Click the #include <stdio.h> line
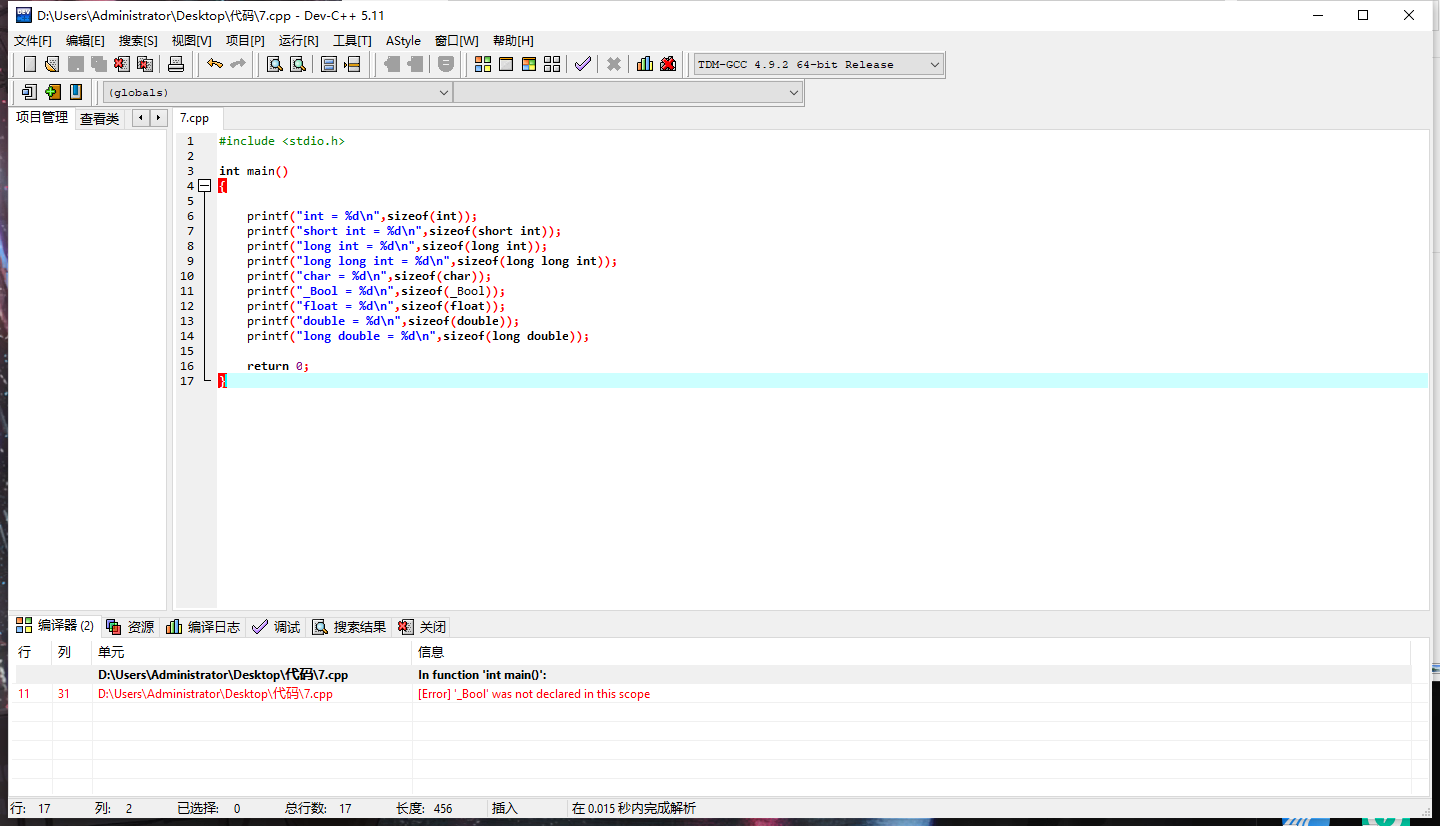Screen dimensions: 1440x826 [282, 141]
